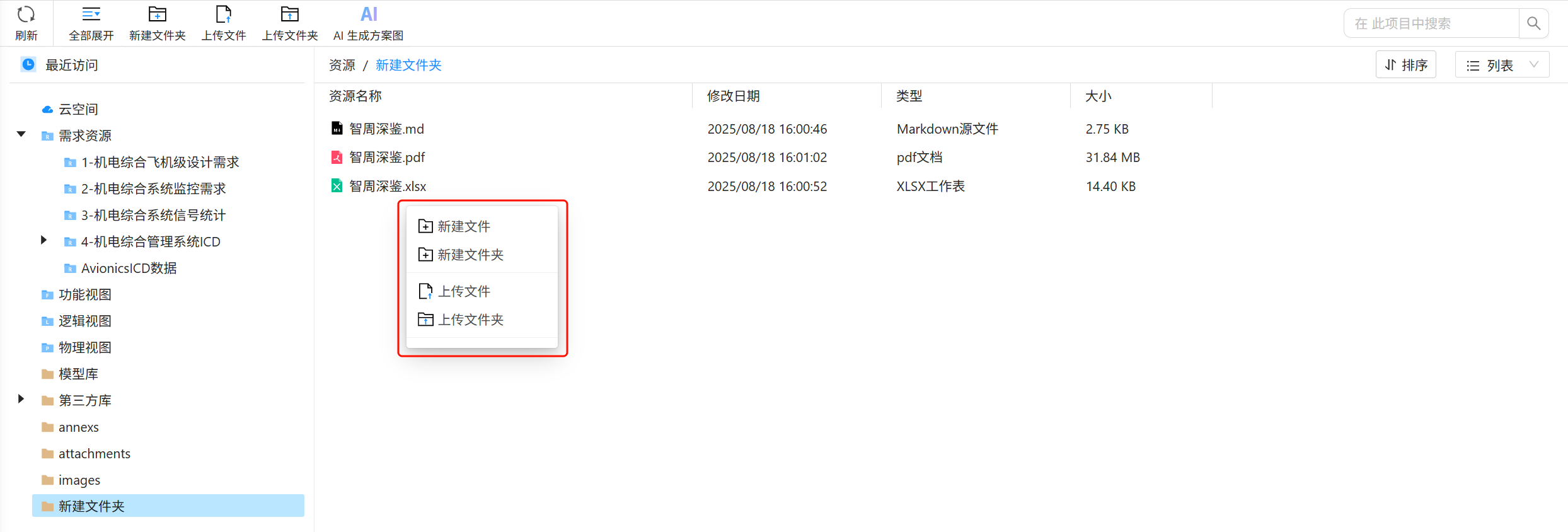Screen dimensions: 1568x532
Task: Select the attachments folder in the tree
Action: pyautogui.click(x=95, y=454)
